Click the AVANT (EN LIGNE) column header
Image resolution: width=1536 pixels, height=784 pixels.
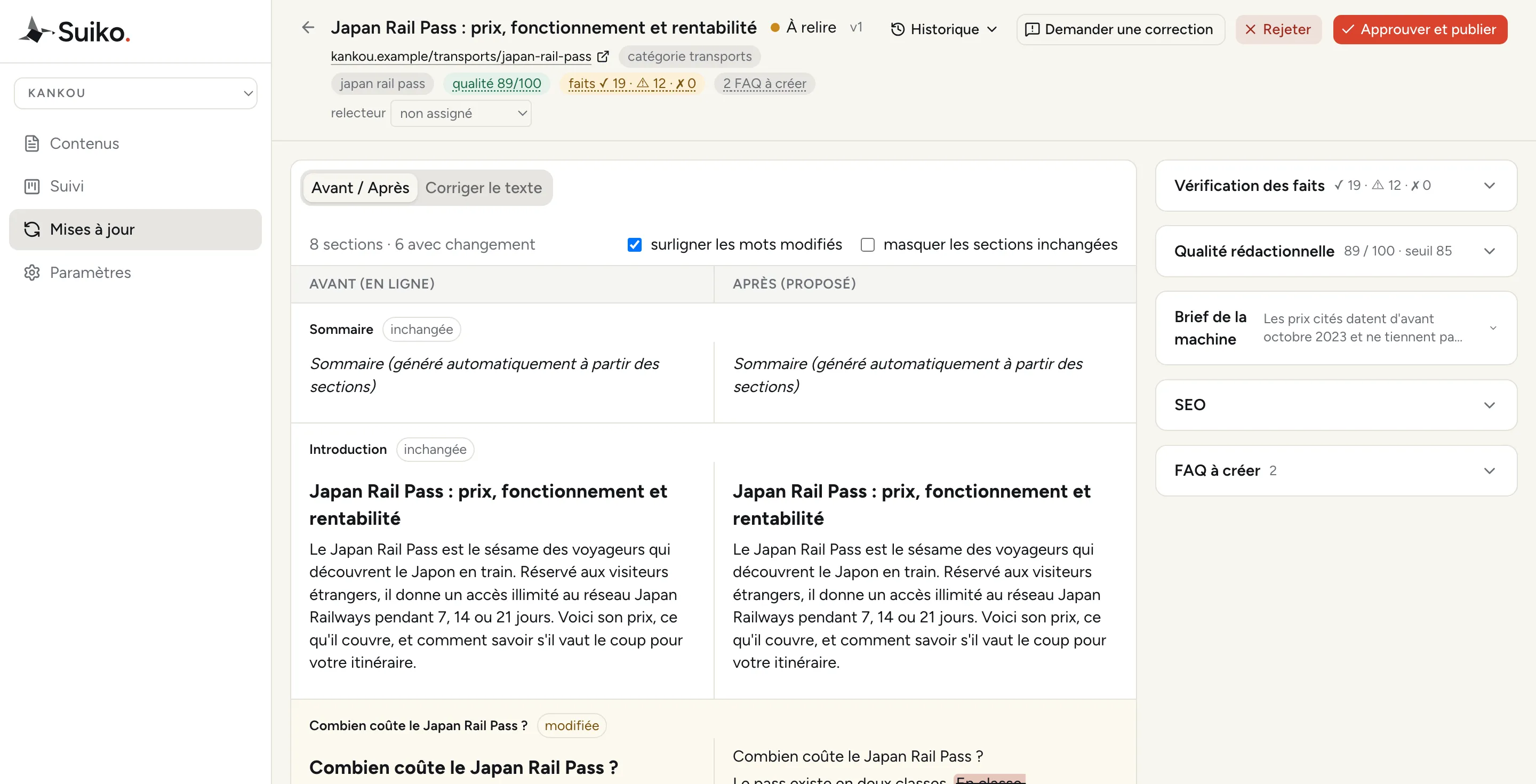coord(372,284)
